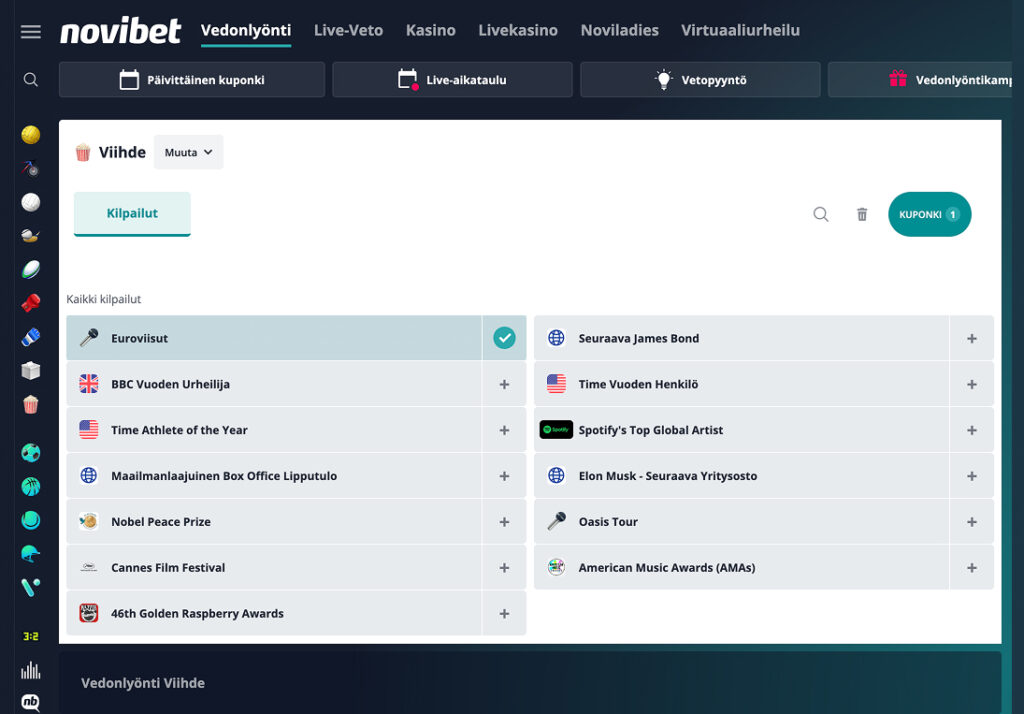The height and width of the screenshot is (714, 1024).
Task: Uncheck the Euroviisut competition checkmark
Action: [x=504, y=338]
